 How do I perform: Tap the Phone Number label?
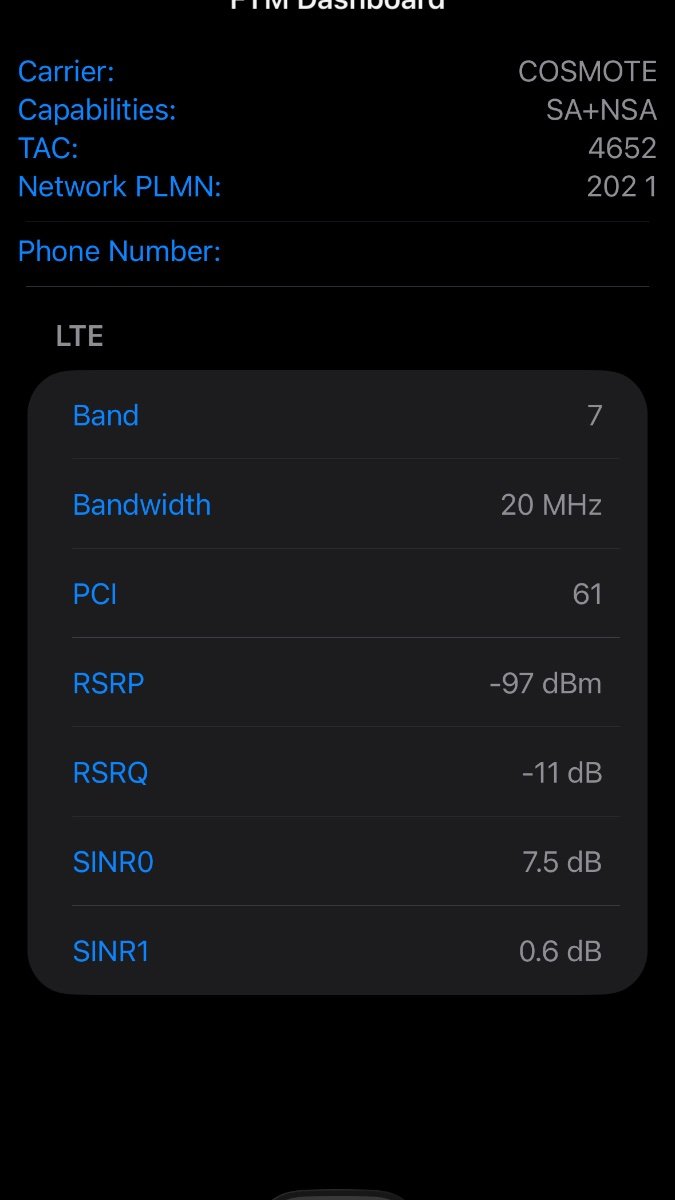tap(119, 251)
